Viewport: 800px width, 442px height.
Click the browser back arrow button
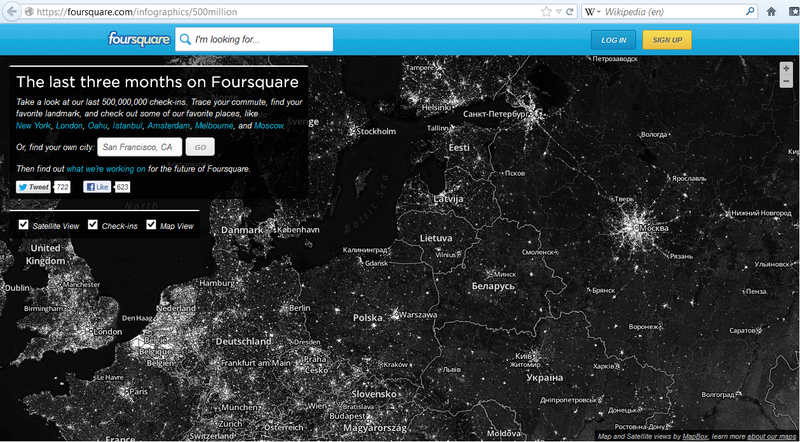coord(12,11)
